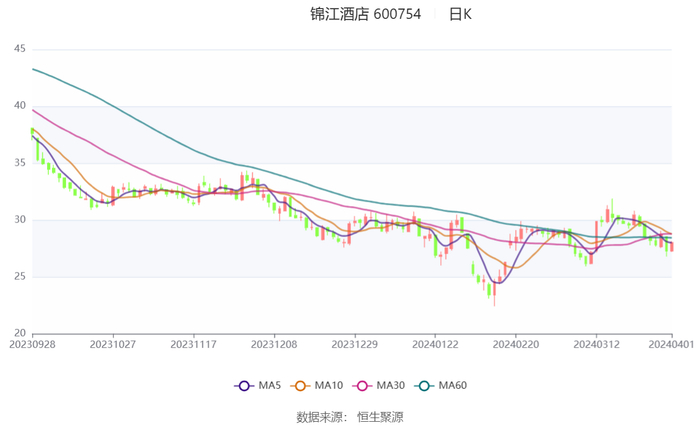700x426 pixels.
Task: Select the 日K label in the header
Action: click(460, 15)
